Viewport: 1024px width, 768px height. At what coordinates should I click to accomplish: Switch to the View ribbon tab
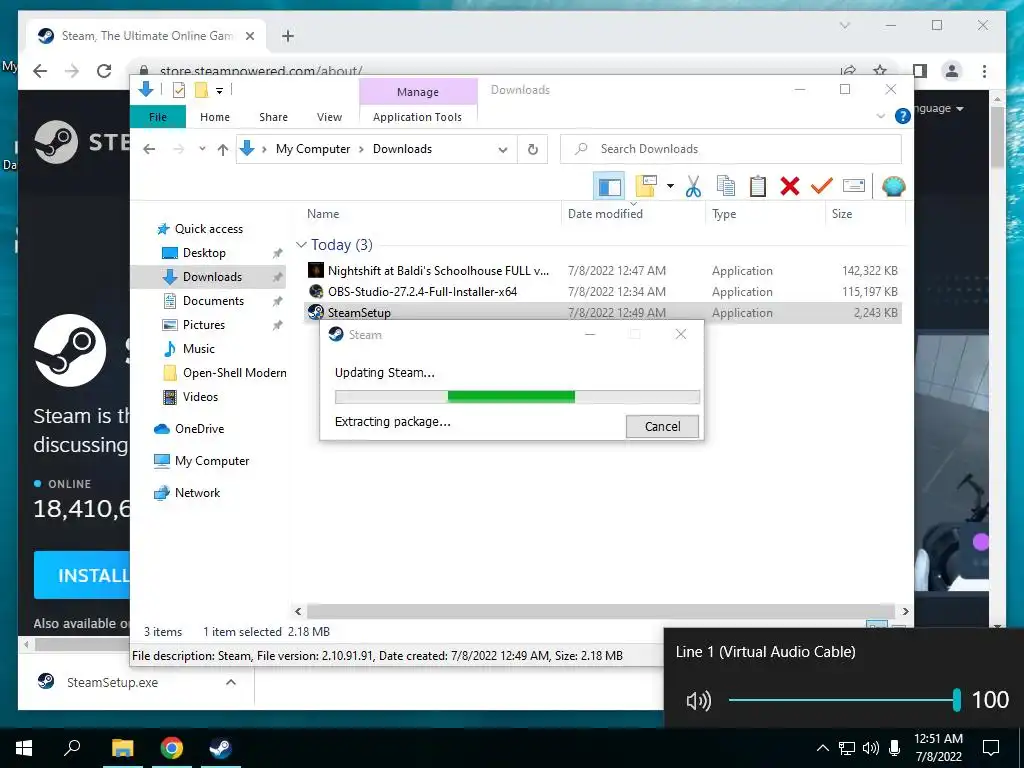(x=329, y=117)
